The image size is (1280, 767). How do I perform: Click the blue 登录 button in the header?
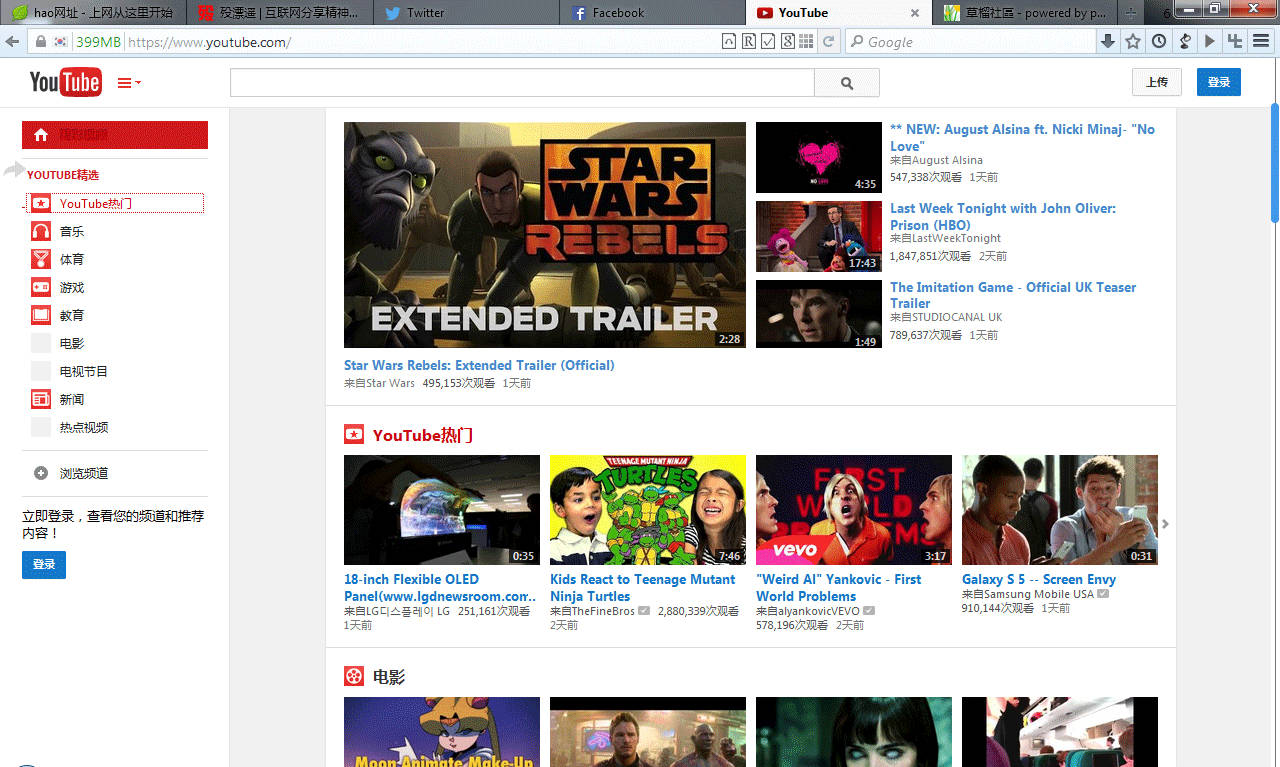[x=1219, y=82]
